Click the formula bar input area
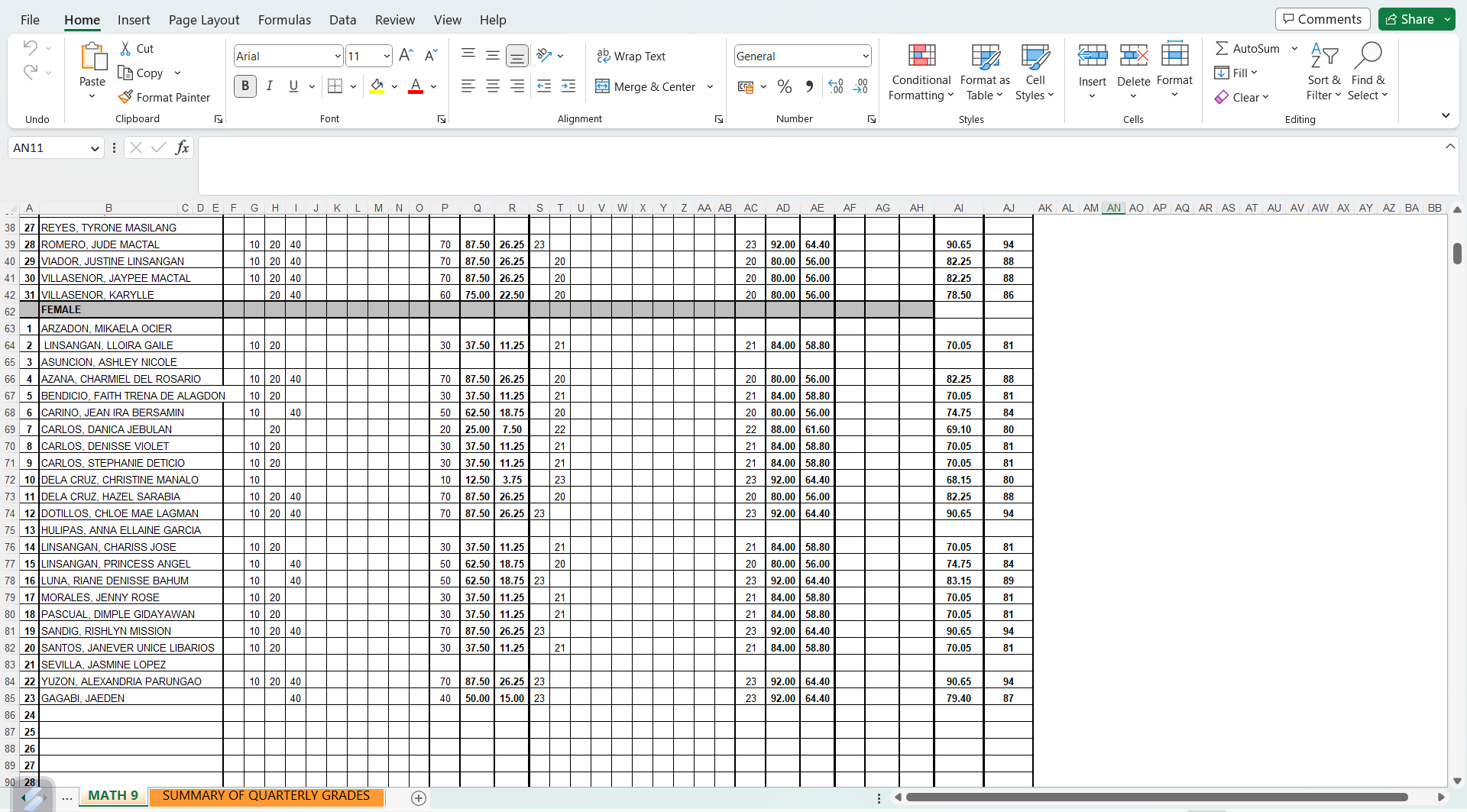Viewport: 1467px width, 812px height. [x=819, y=166]
